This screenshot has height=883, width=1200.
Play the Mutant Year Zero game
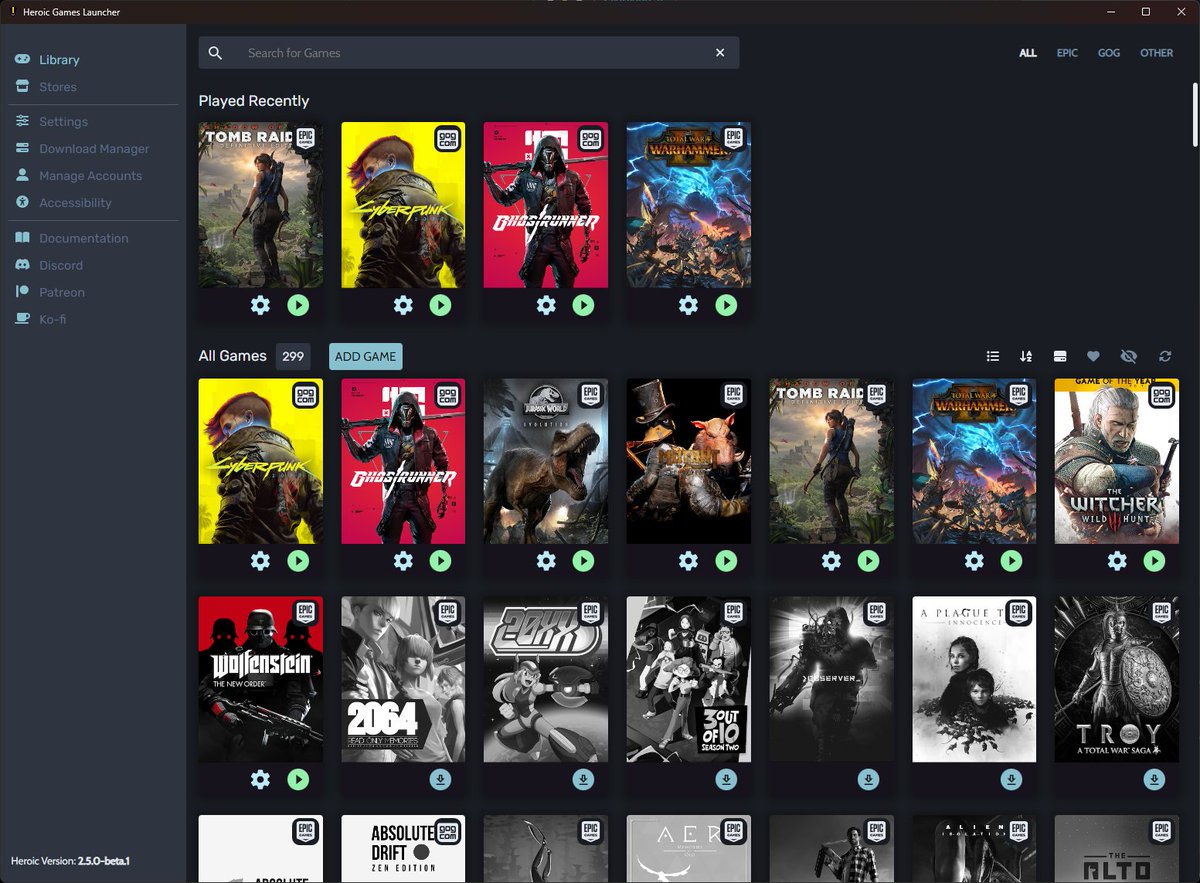726,561
